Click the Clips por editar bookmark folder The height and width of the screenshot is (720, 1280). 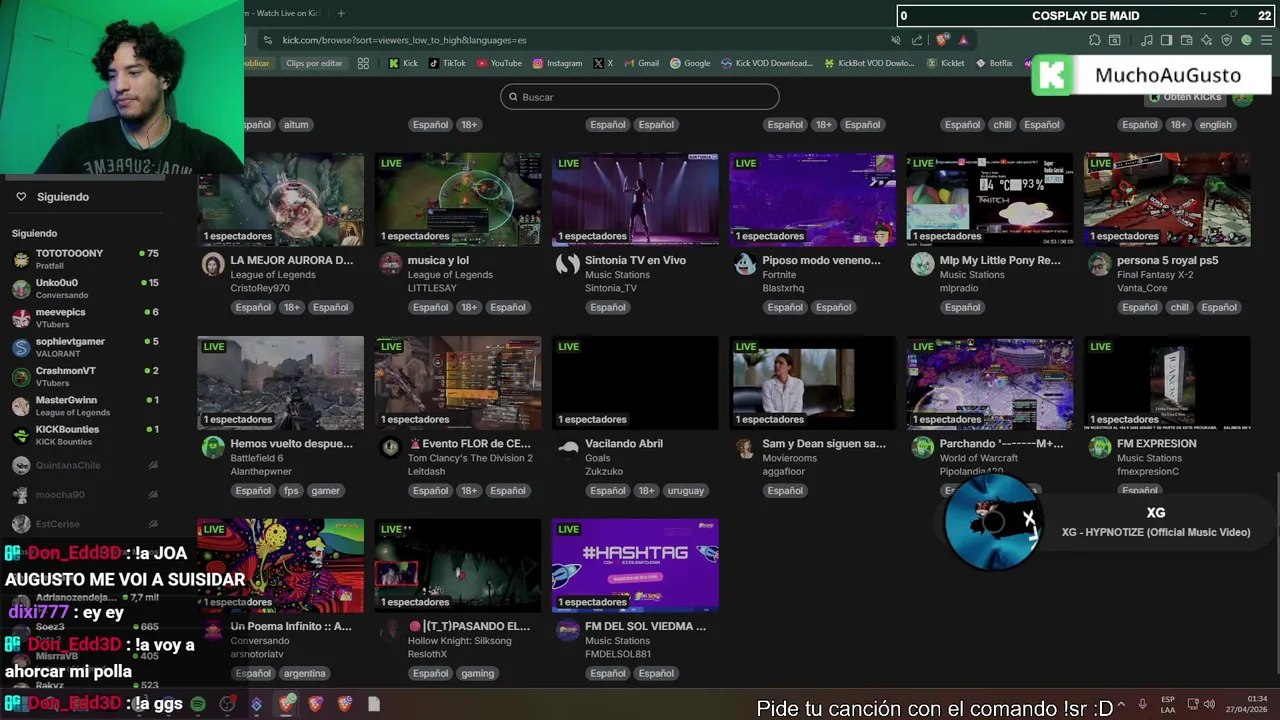[x=314, y=63]
